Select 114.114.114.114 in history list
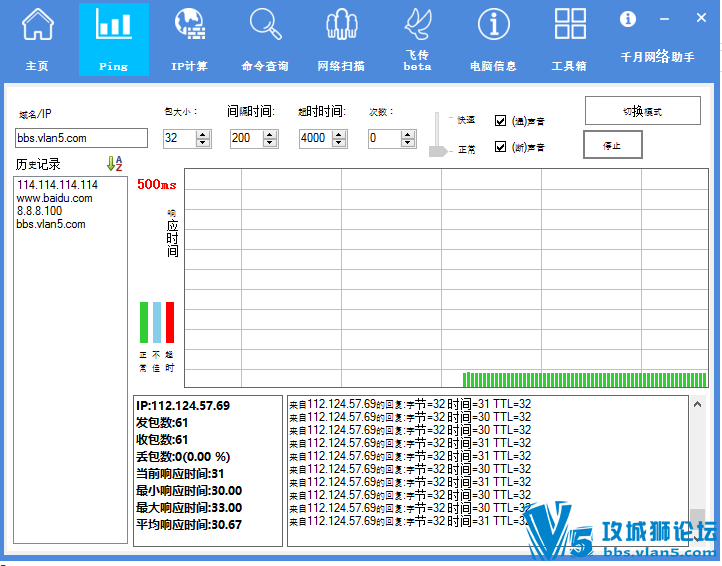 coord(58,185)
